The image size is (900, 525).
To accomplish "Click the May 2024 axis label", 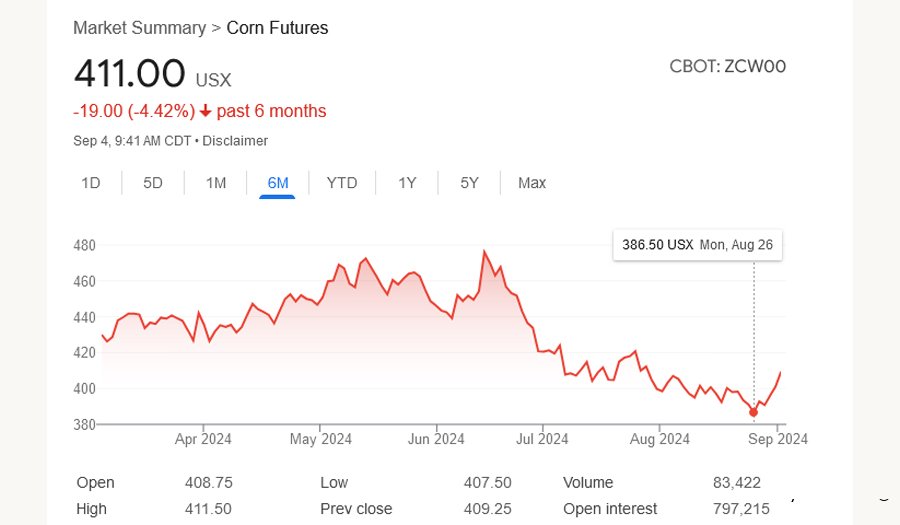I will [x=320, y=439].
